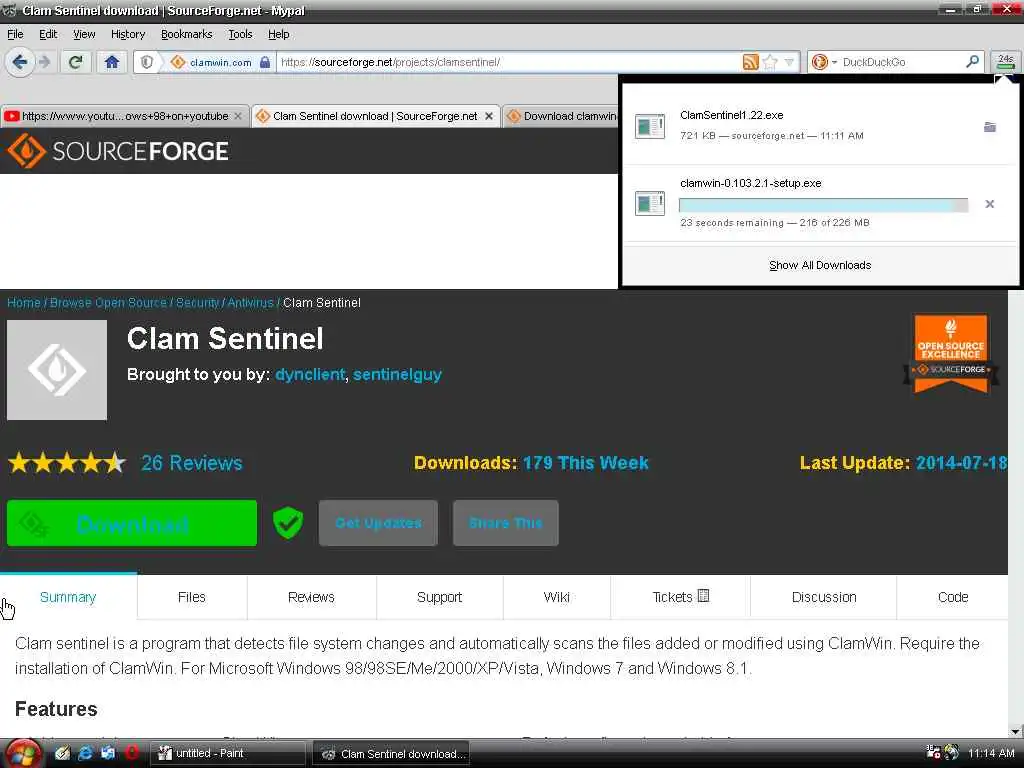Image resolution: width=1024 pixels, height=768 pixels.
Task: Open the 26 Reviews link
Action: click(191, 463)
